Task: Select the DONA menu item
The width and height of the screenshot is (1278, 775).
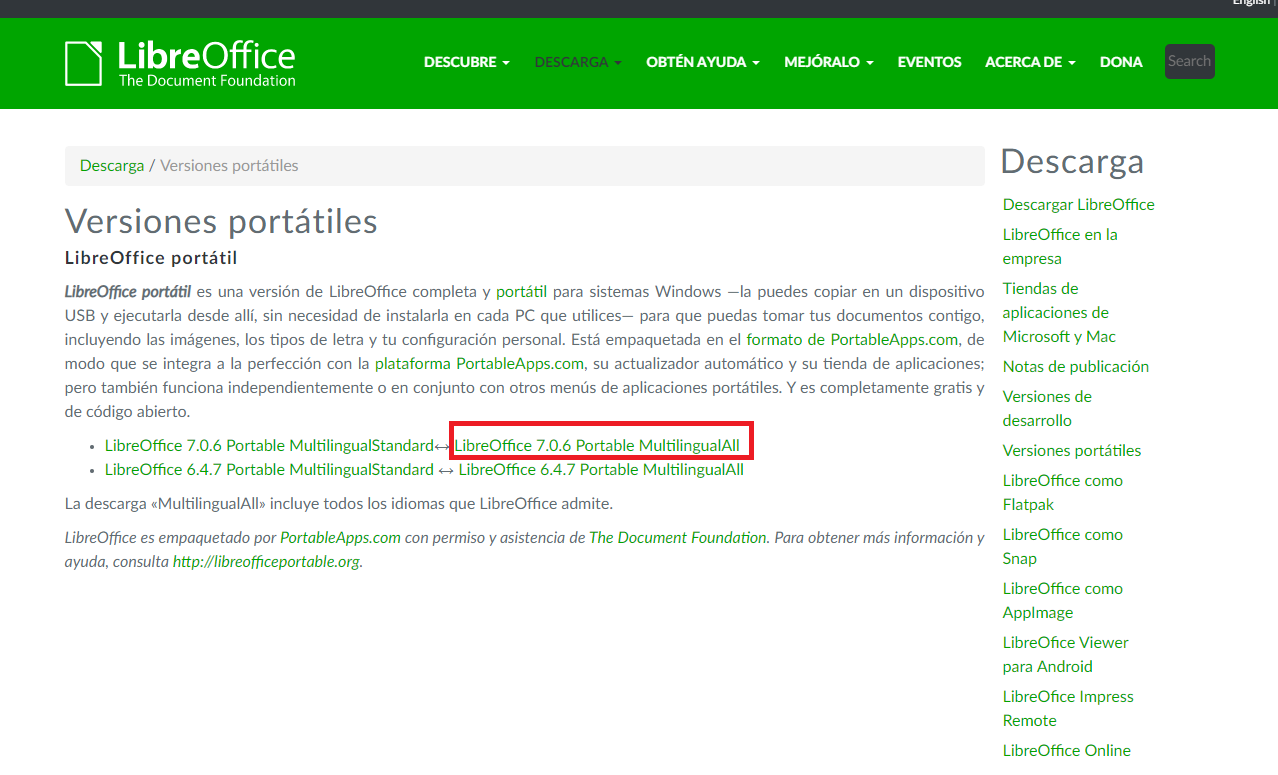Action: [1120, 62]
